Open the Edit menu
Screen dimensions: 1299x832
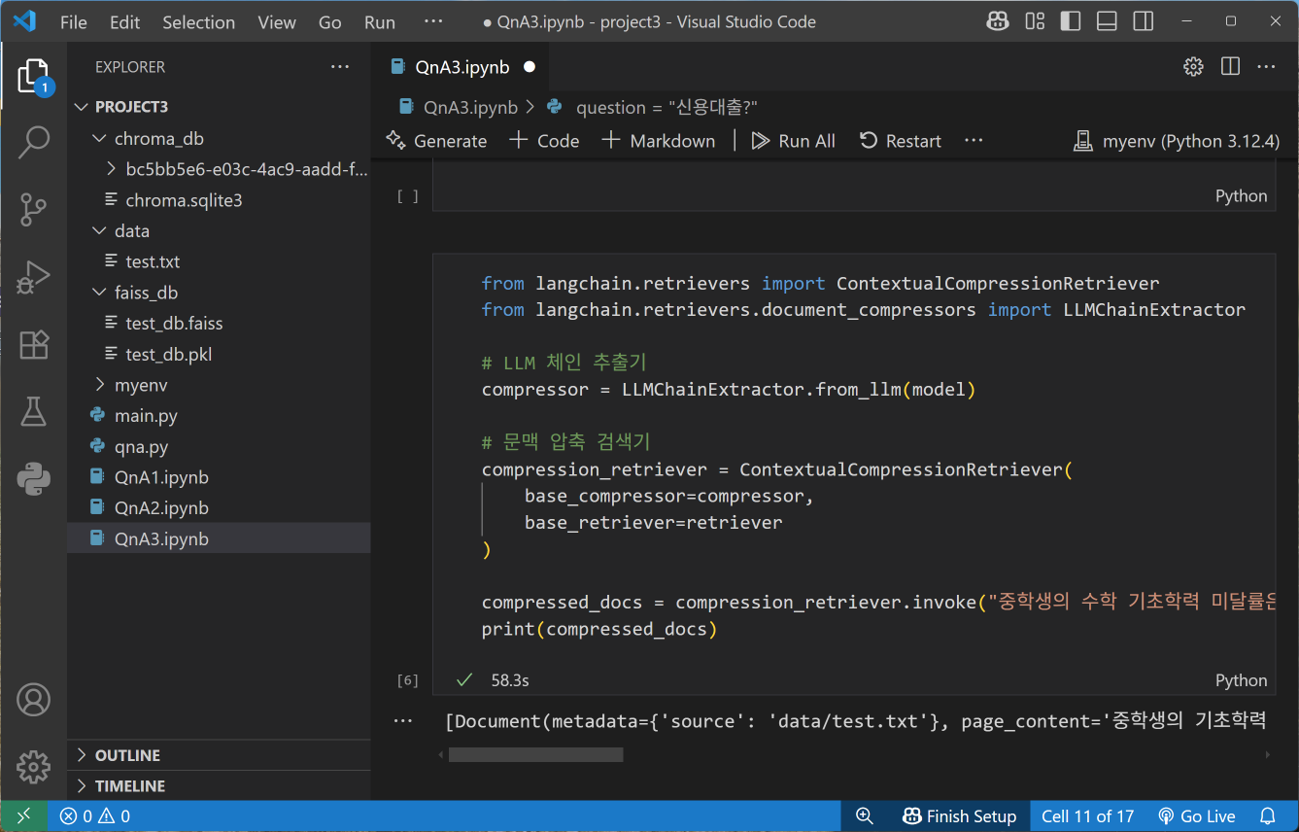pos(125,22)
